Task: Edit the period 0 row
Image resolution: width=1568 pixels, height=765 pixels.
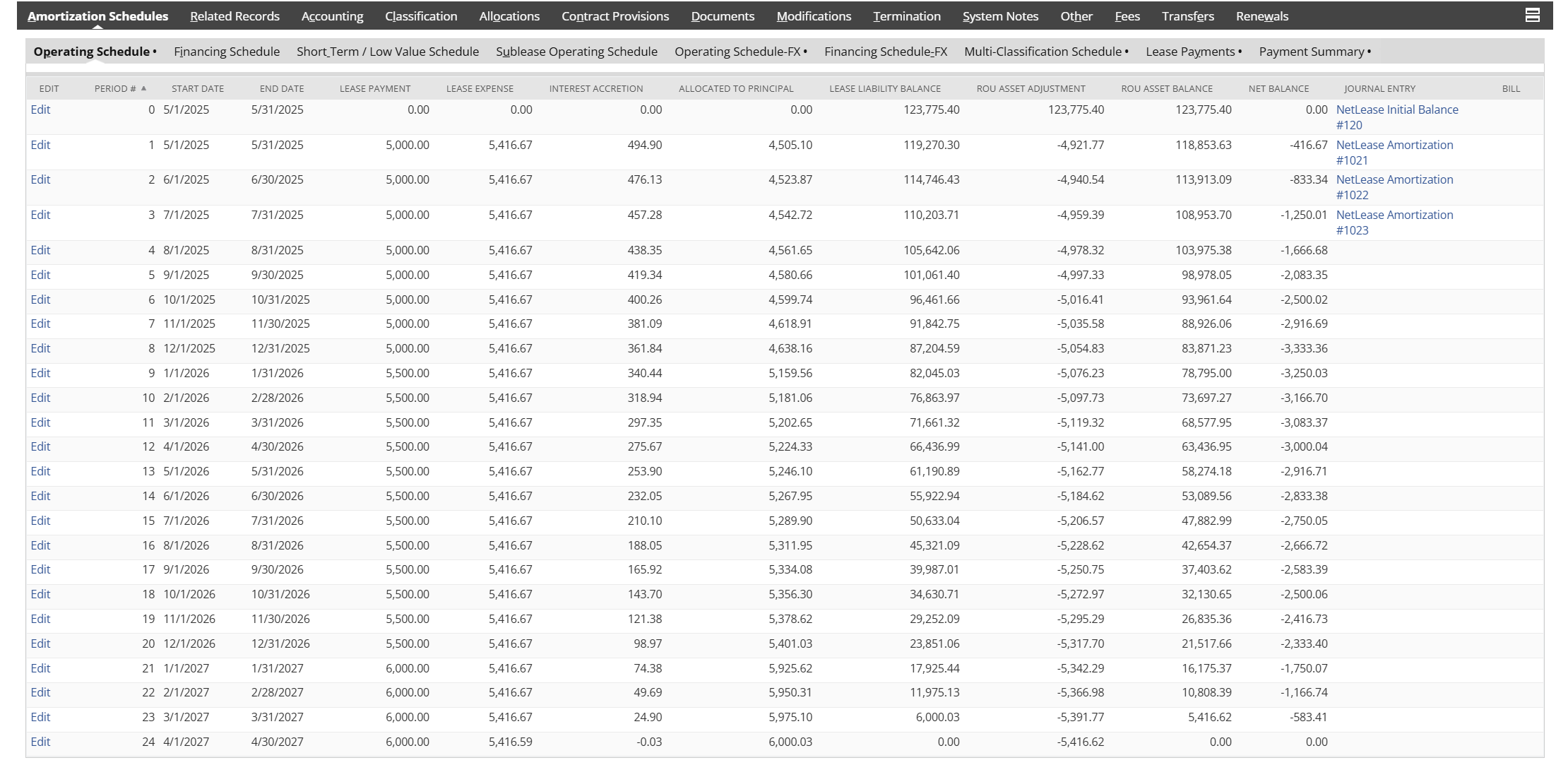Action: 40,109
